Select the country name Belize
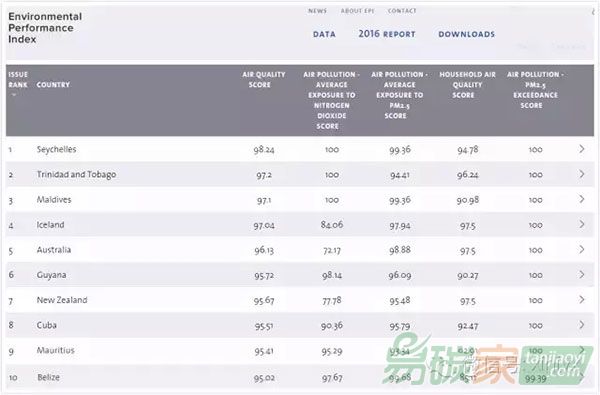Screen dimensions: 600x395 48,377
